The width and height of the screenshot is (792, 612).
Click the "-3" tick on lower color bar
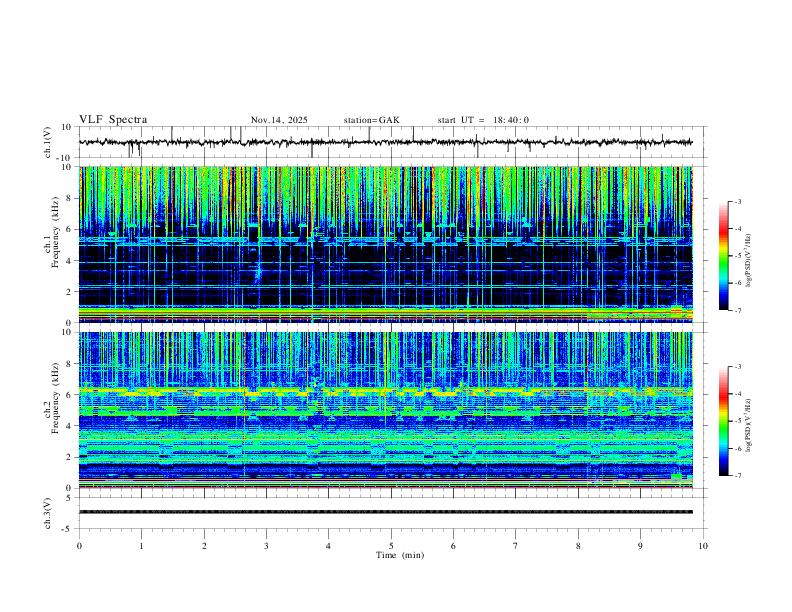[x=737, y=367]
